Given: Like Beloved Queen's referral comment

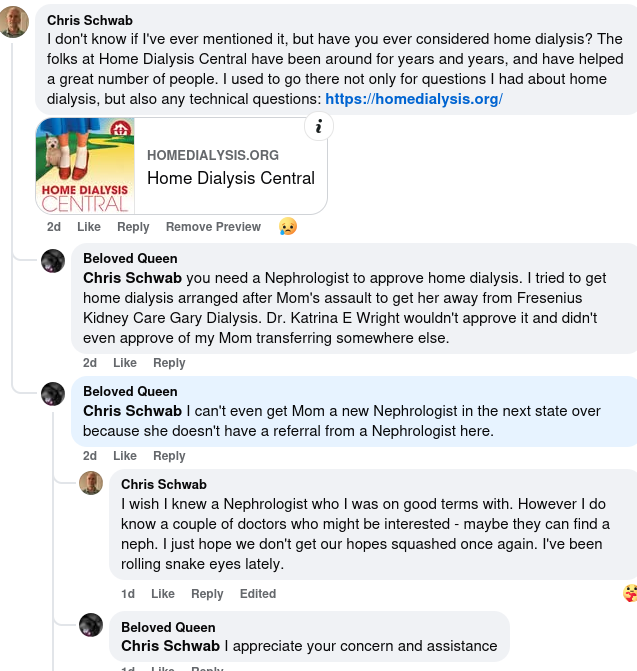Looking at the screenshot, I should pyautogui.click(x=125, y=456).
